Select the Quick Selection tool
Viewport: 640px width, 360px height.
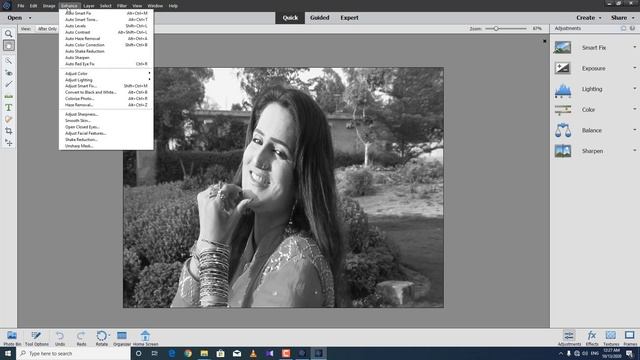point(9,61)
